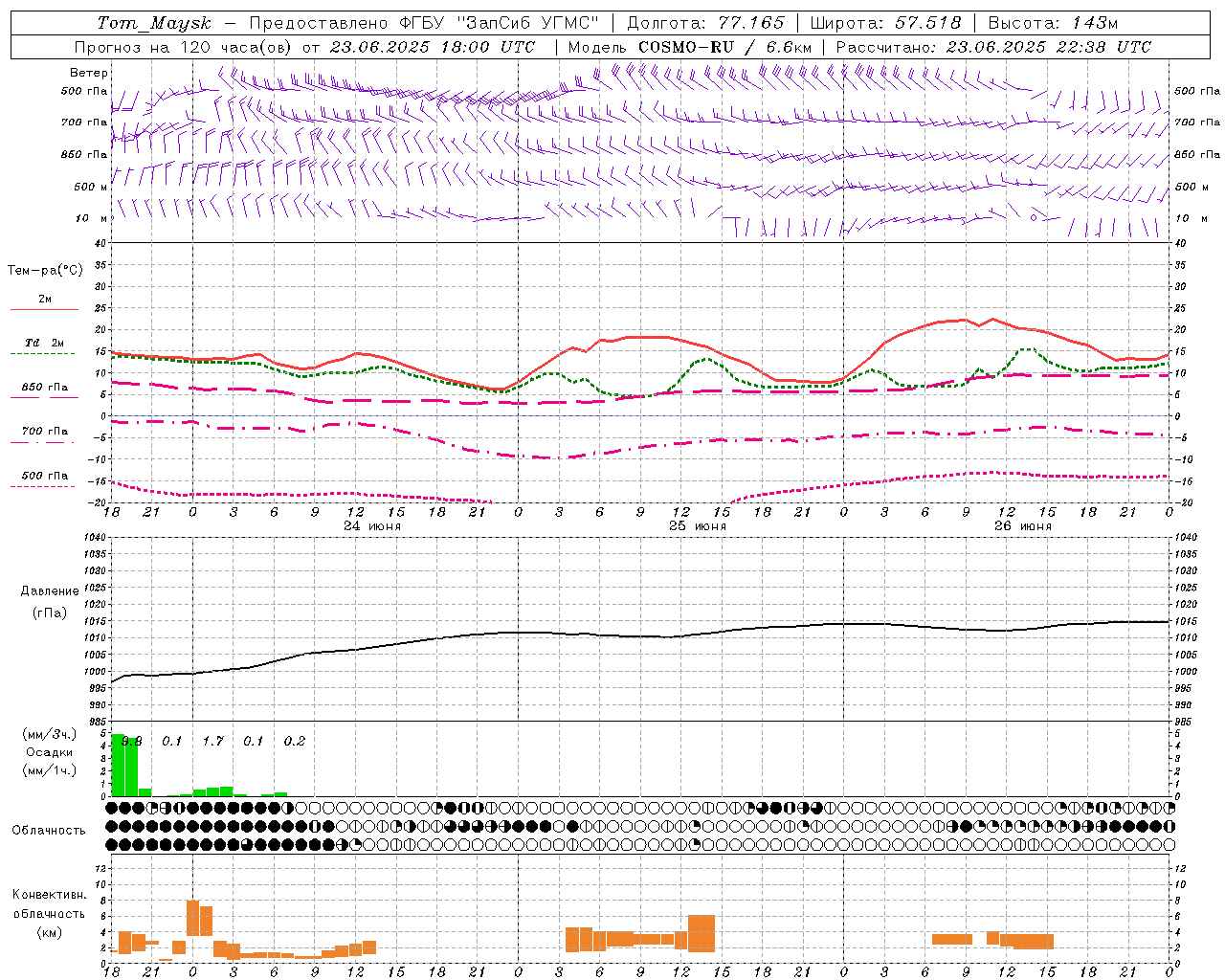Click the Облачность cloud cover label

(49, 831)
